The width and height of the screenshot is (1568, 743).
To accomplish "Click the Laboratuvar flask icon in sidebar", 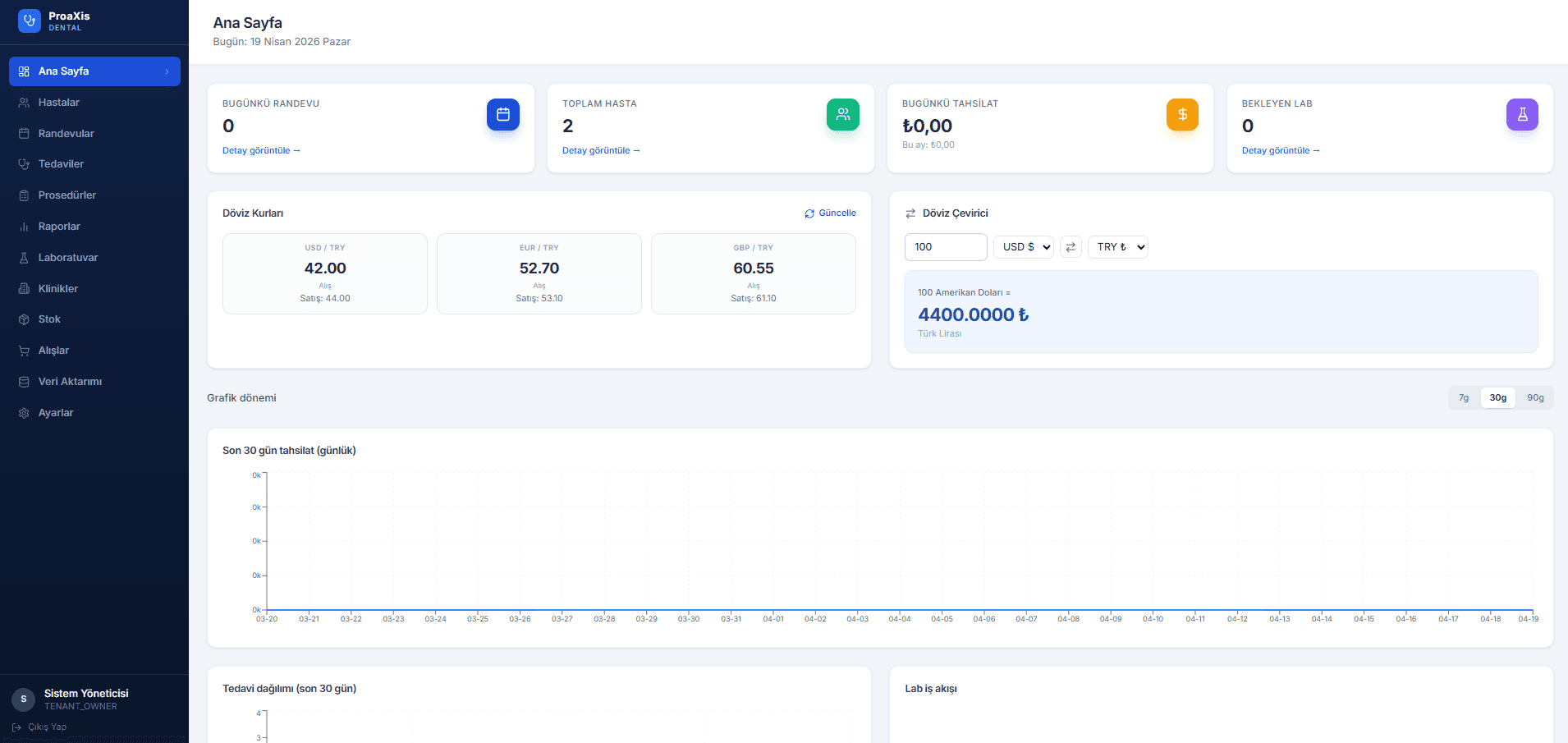I will coord(24,258).
